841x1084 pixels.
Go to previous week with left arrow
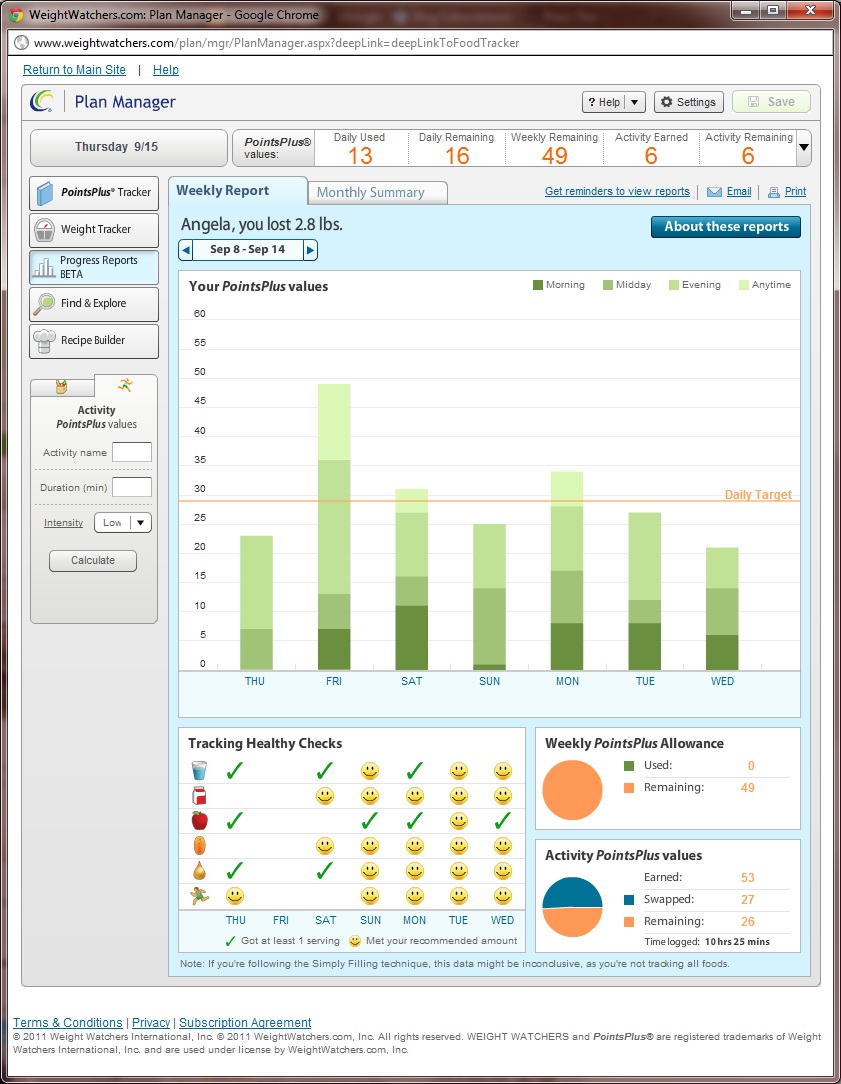(186, 250)
